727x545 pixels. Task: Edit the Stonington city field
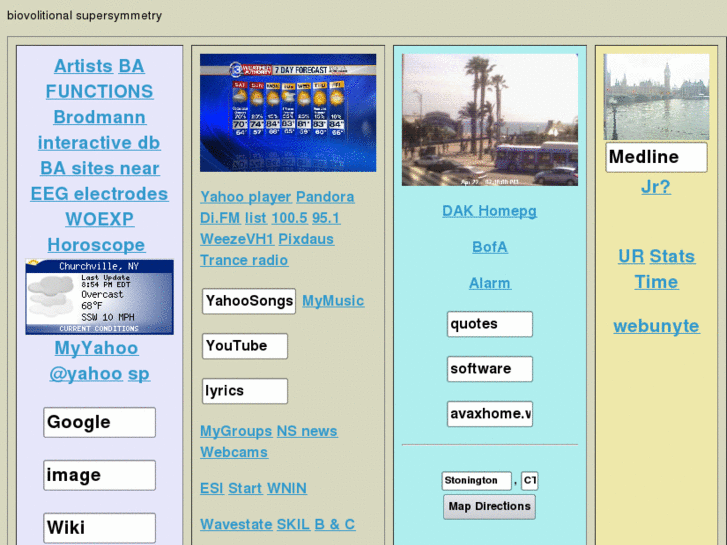pos(477,481)
